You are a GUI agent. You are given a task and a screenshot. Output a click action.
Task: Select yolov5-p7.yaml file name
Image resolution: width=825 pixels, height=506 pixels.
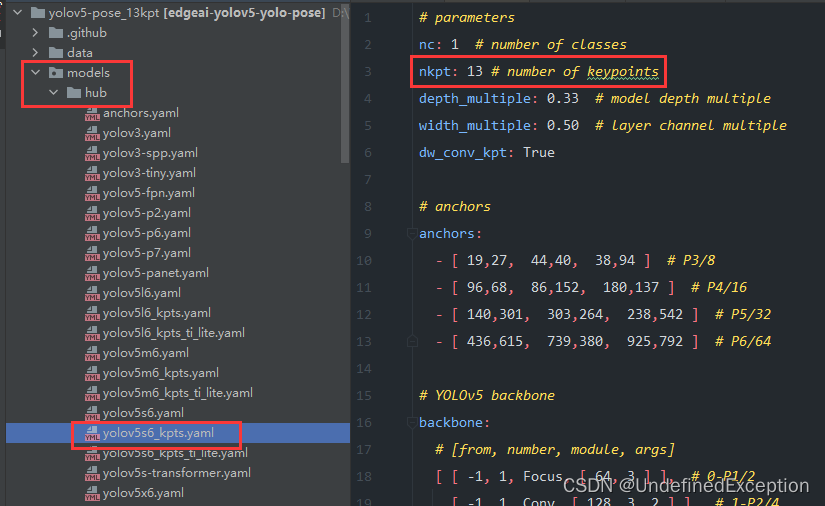point(147,252)
